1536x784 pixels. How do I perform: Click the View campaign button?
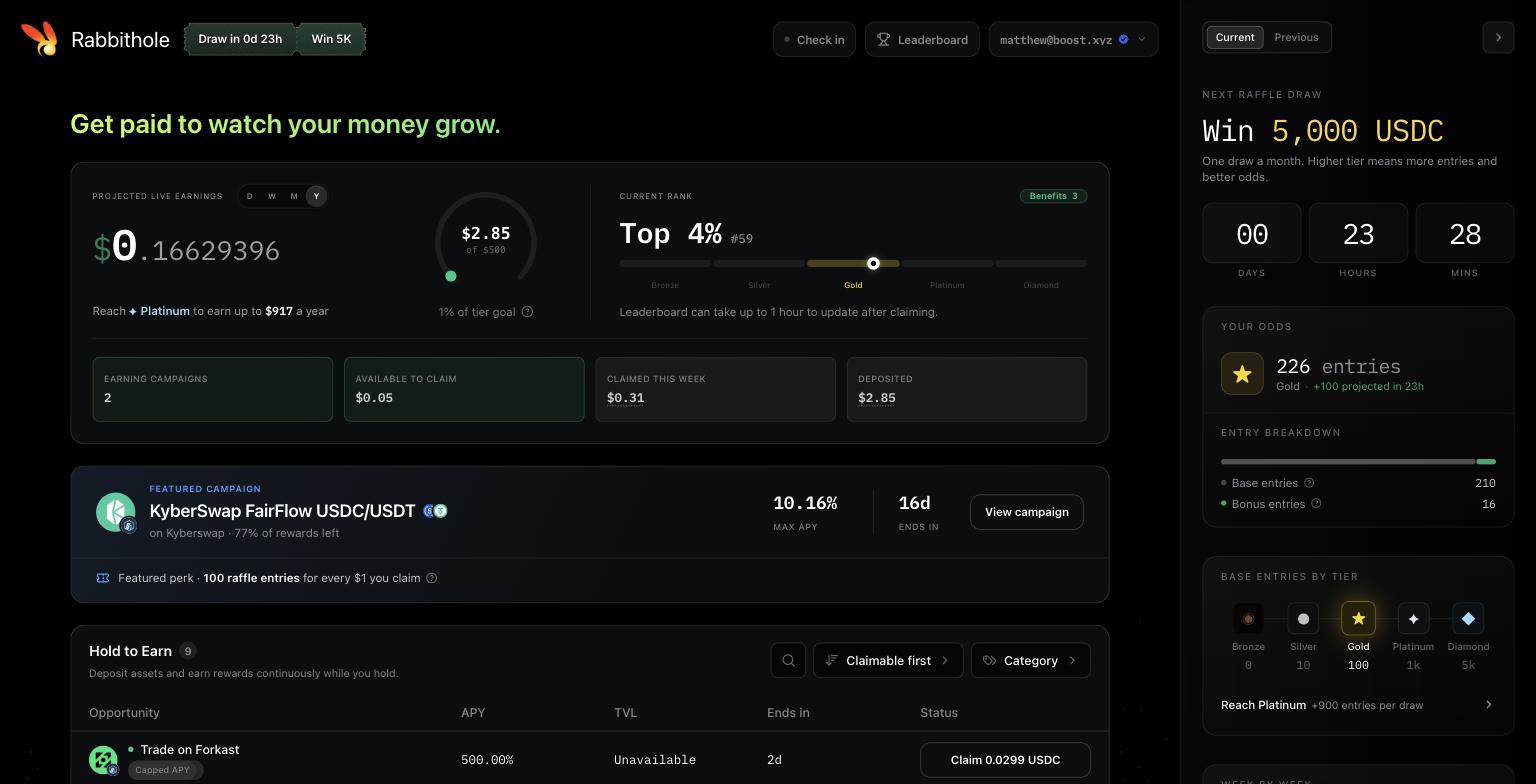1026,512
